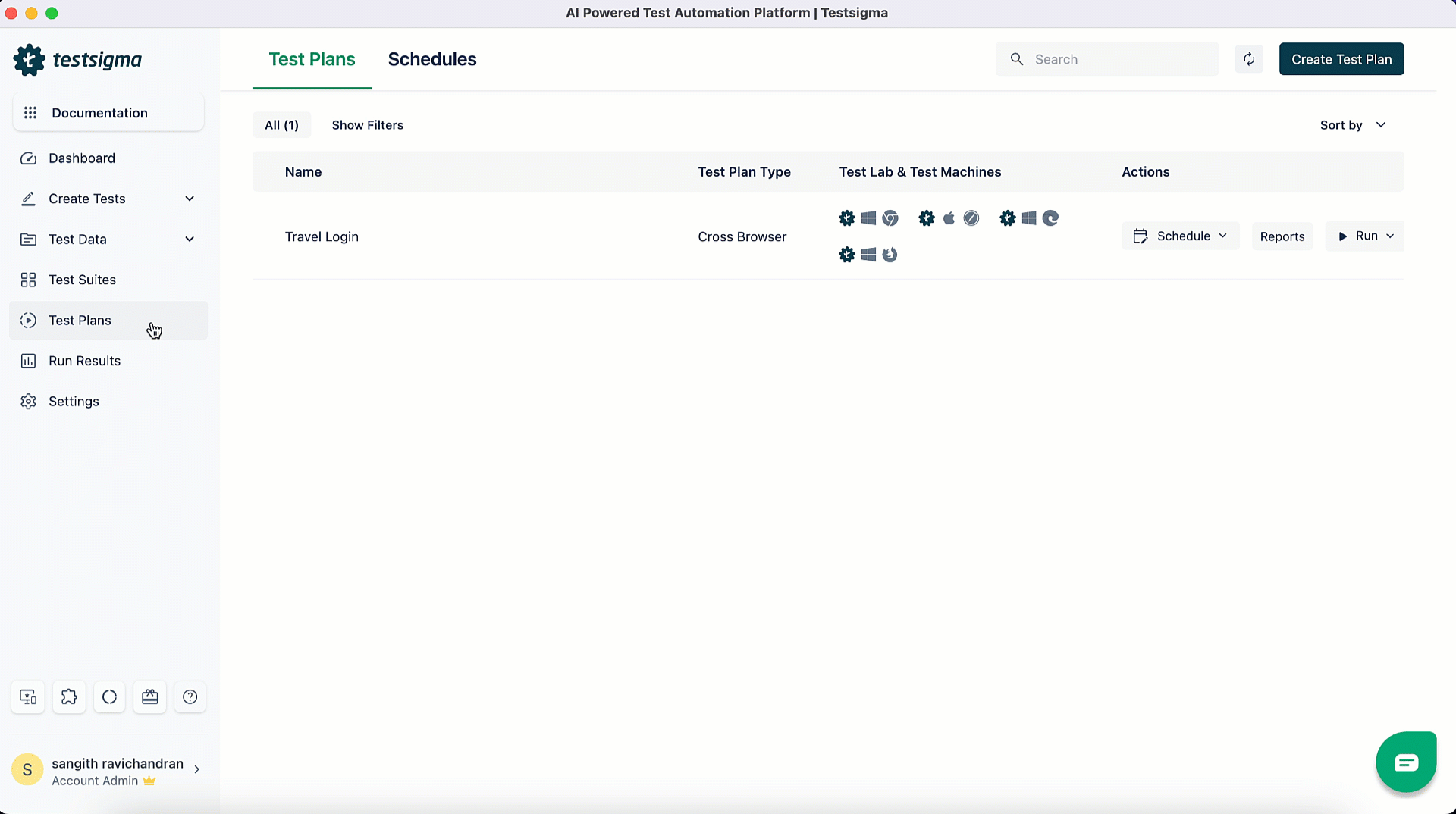
Task: Click the Schedule calendar icon
Action: pos(1141,236)
